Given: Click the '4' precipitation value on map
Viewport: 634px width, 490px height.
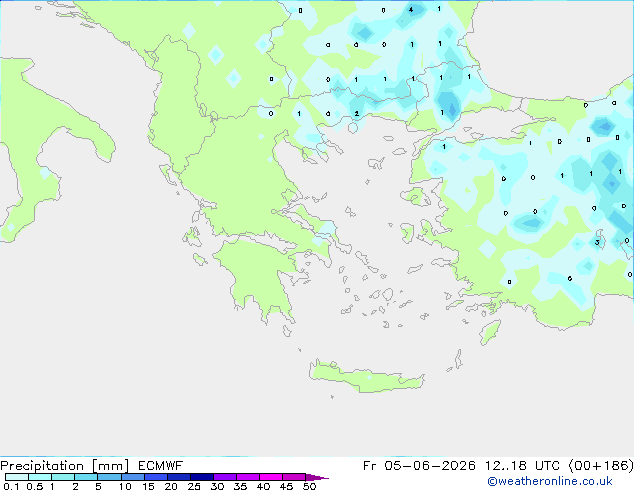Looking at the screenshot, I should coord(411,10).
